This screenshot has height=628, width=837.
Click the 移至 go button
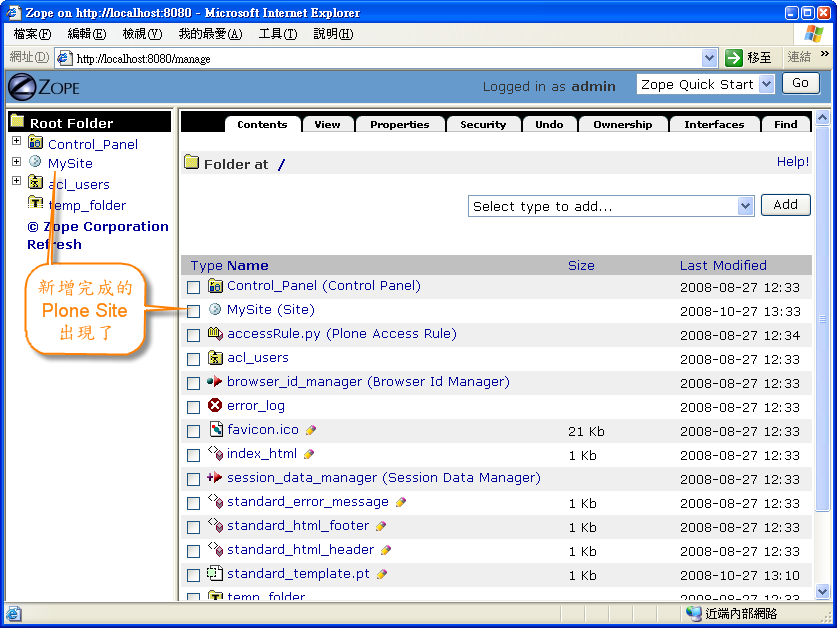(749, 57)
